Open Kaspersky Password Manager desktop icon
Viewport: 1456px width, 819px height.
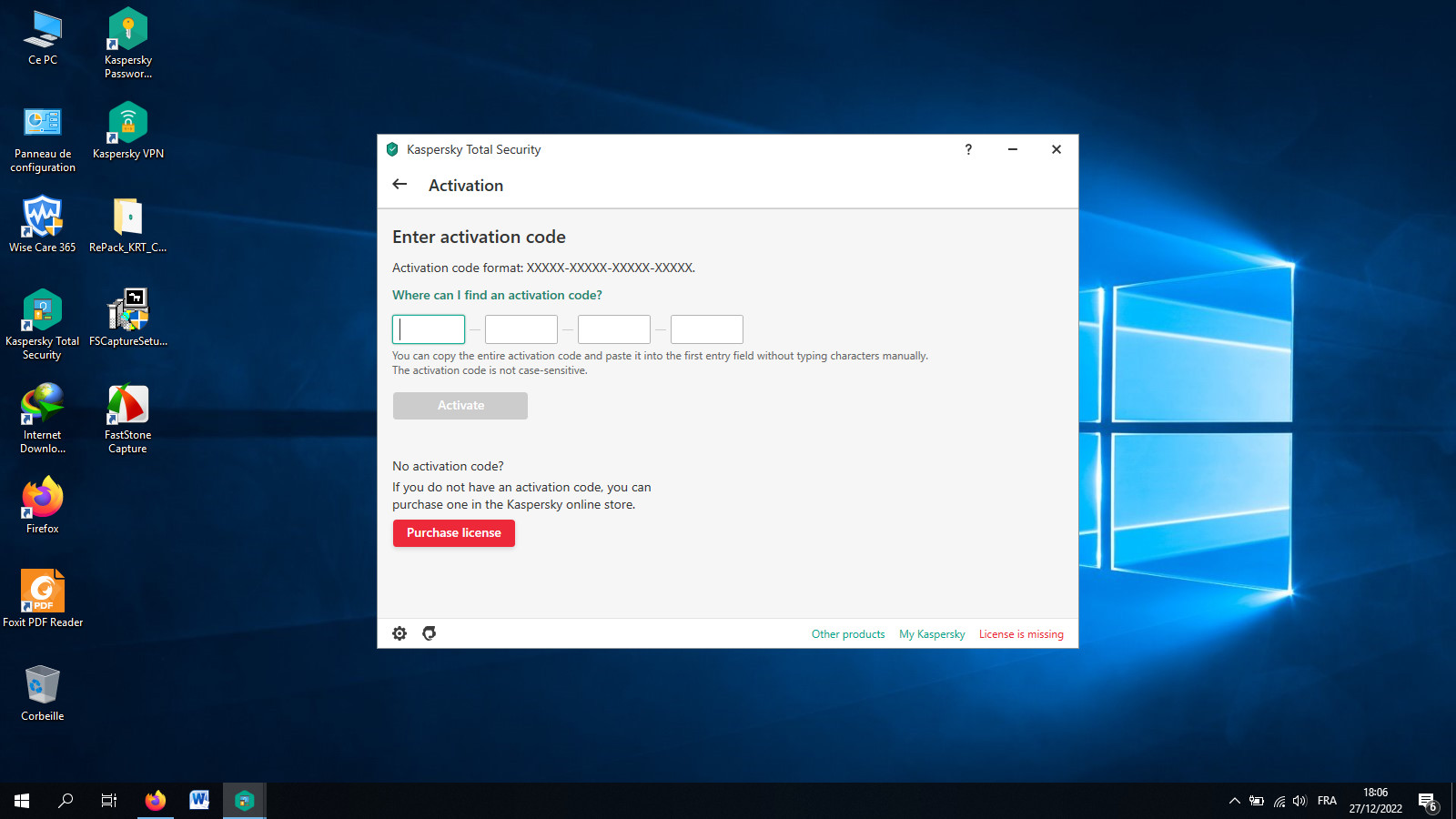point(128,44)
